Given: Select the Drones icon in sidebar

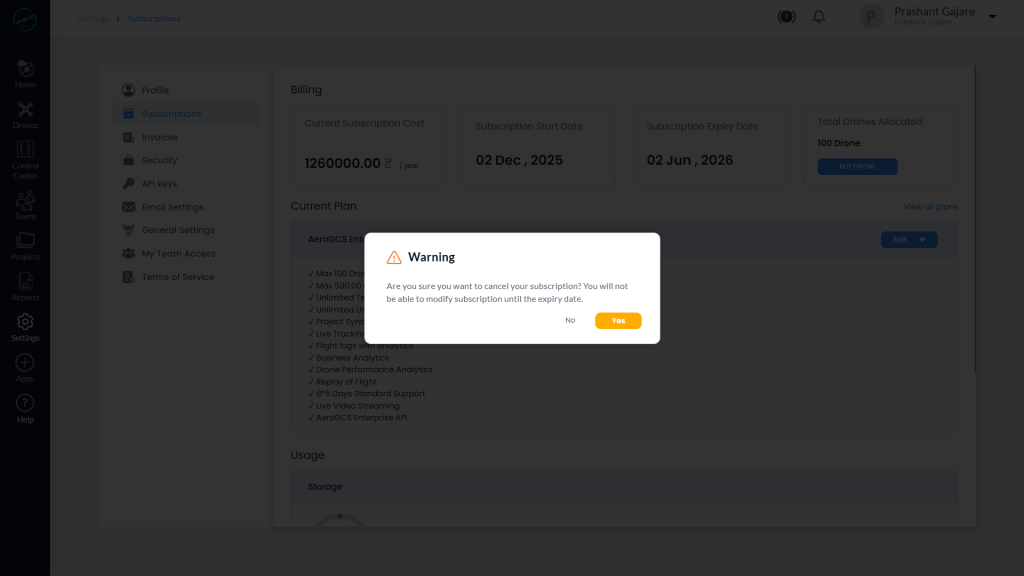Looking at the screenshot, I should click(x=24, y=110).
